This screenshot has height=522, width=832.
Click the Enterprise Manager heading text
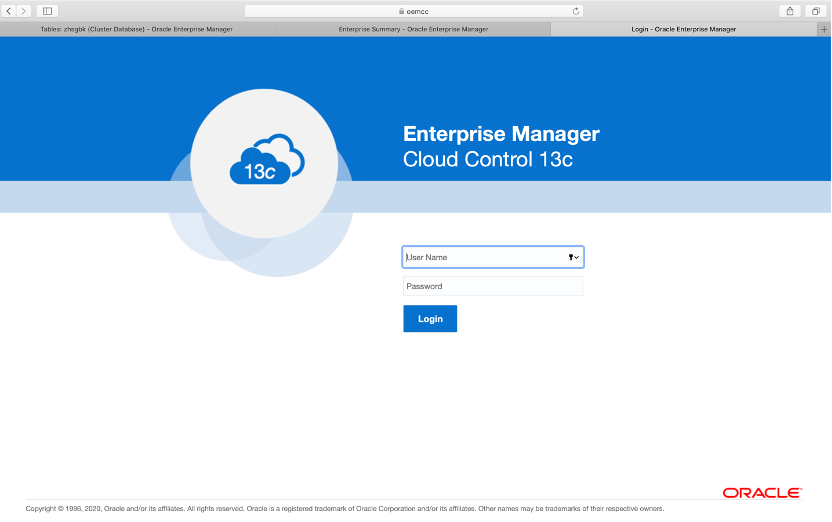tap(501, 134)
